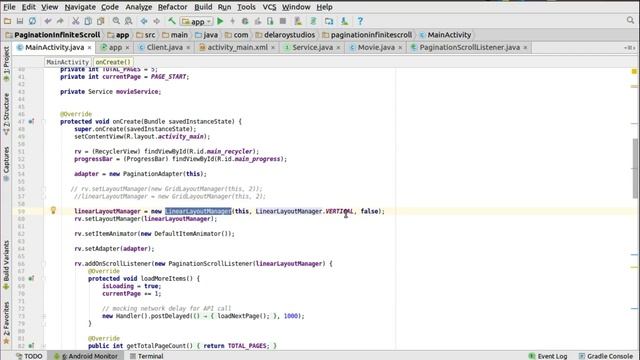Image resolution: width=640 pixels, height=360 pixels.
Task: Collapse the addOnScrollListener fold marker
Action: point(43,264)
